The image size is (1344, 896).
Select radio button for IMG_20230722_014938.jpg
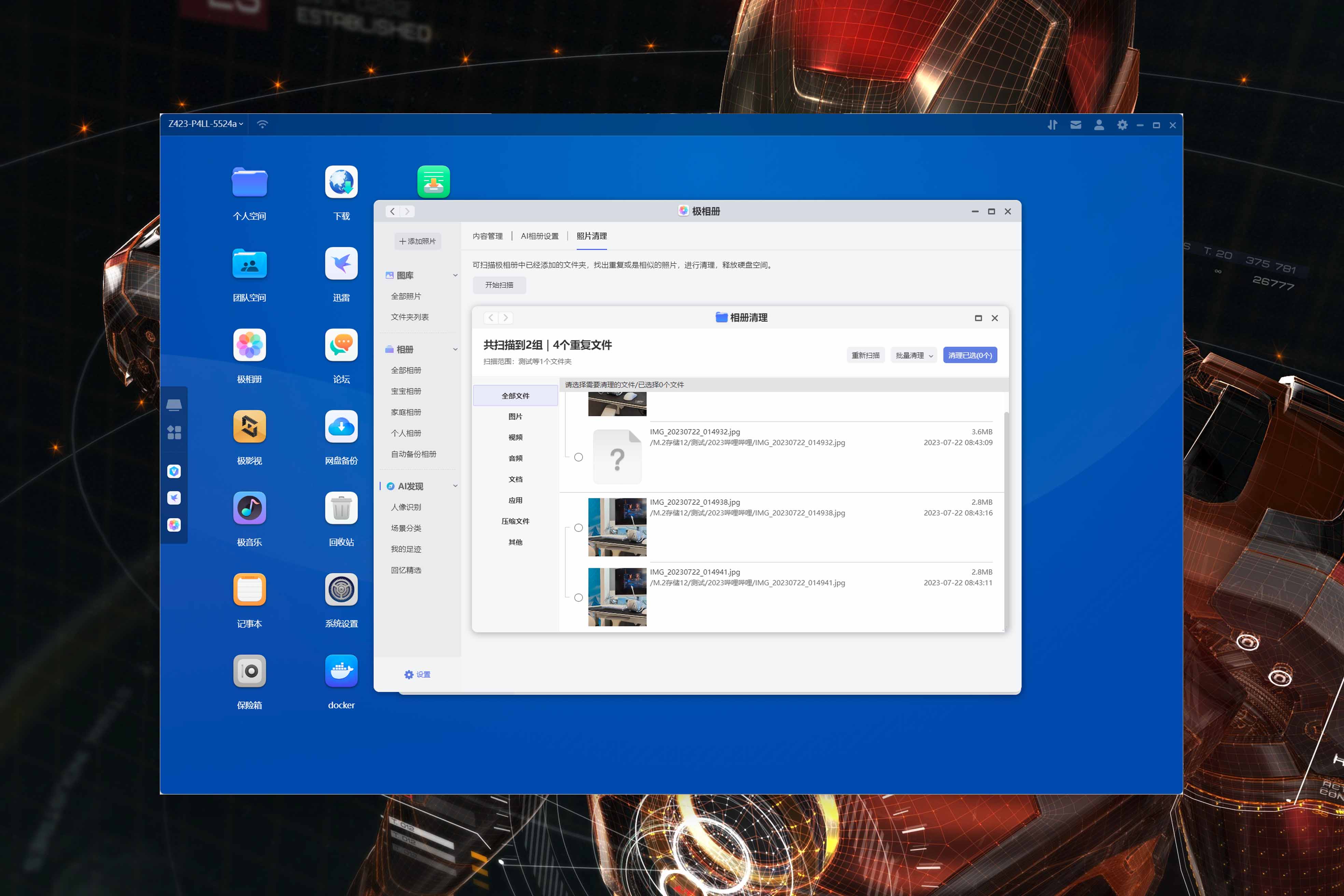click(x=578, y=528)
